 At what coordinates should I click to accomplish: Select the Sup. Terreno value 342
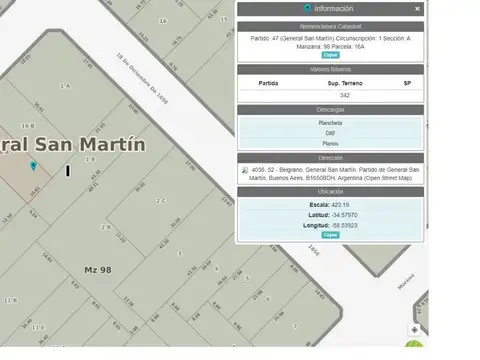point(345,95)
